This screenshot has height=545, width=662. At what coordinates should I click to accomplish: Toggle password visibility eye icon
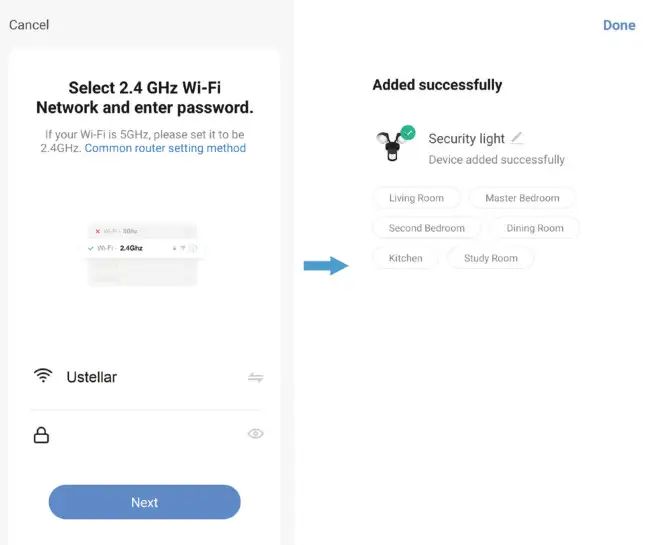click(256, 434)
